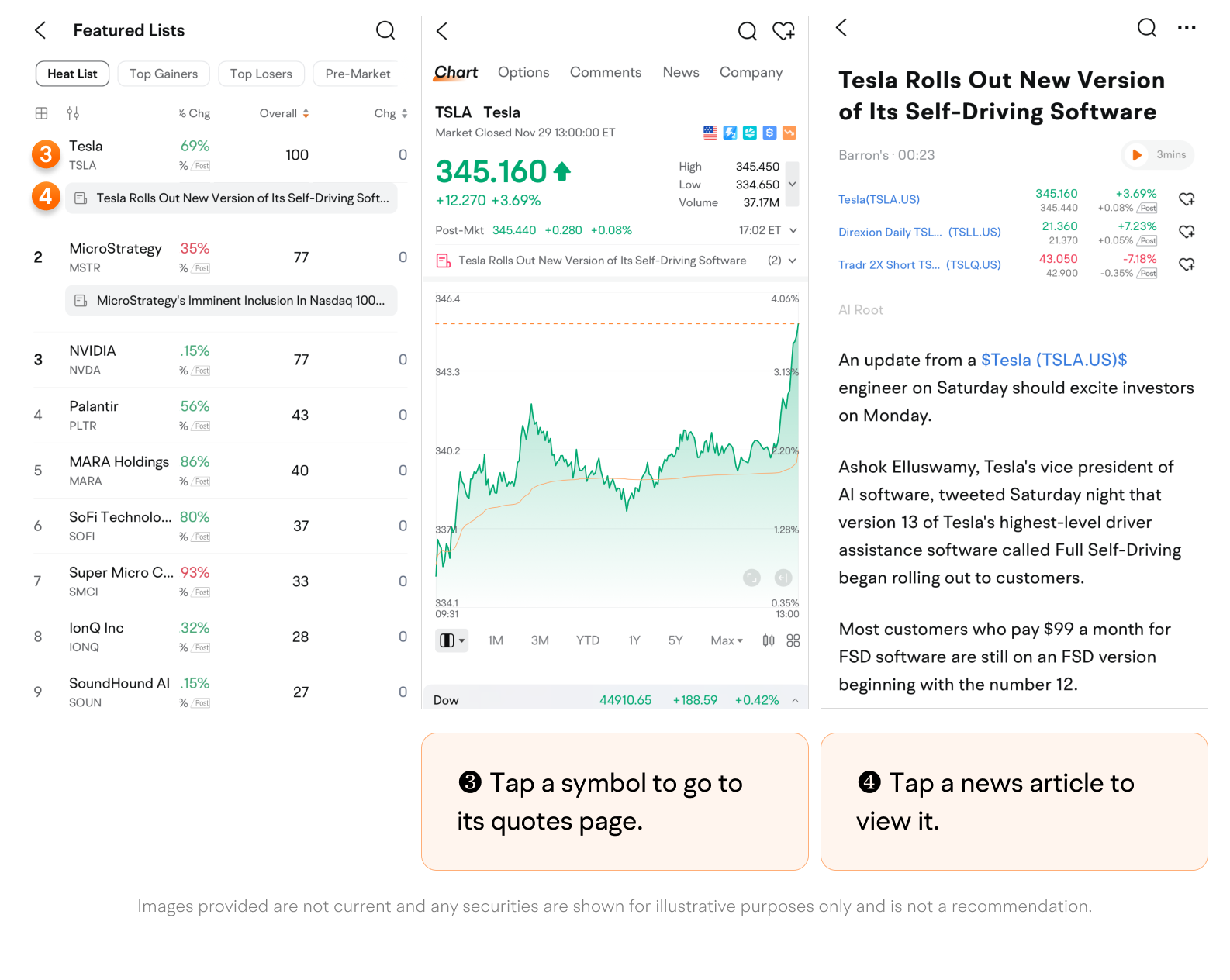Screen dimensions: 1230x980
Task: Switch to Pre-Market tab
Action: (x=358, y=74)
